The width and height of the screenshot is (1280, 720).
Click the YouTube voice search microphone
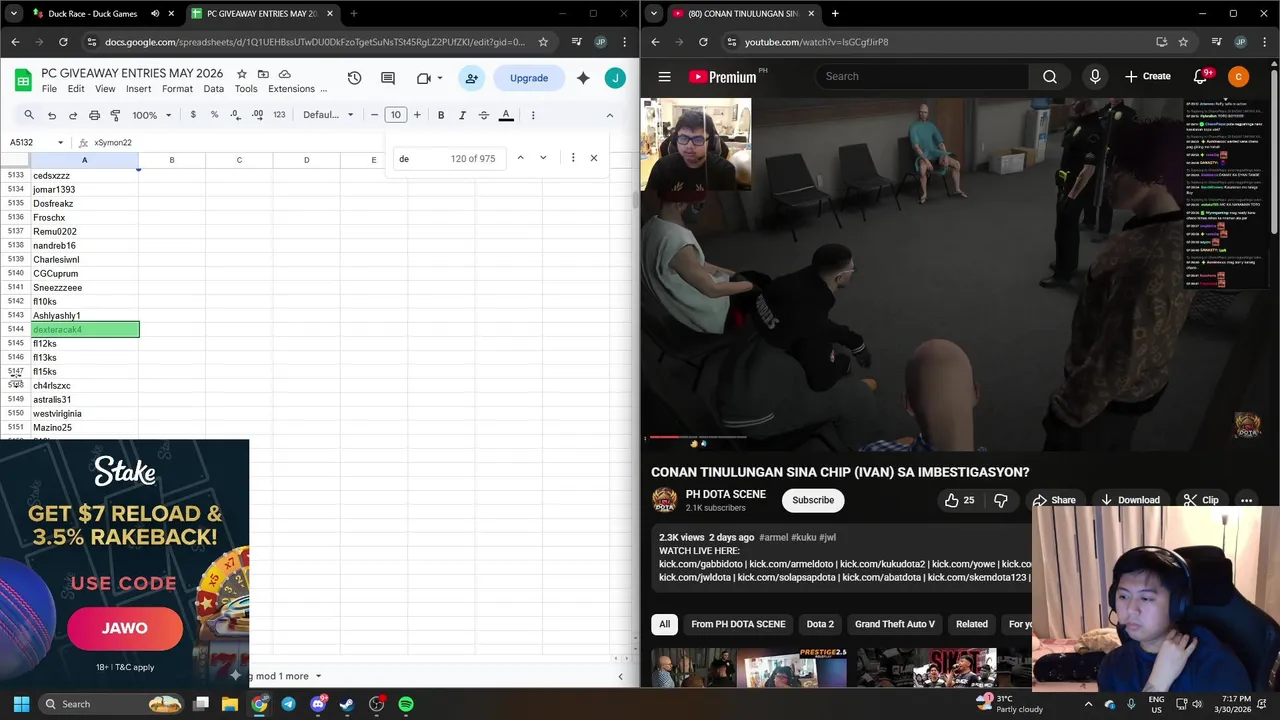pos(1095,76)
